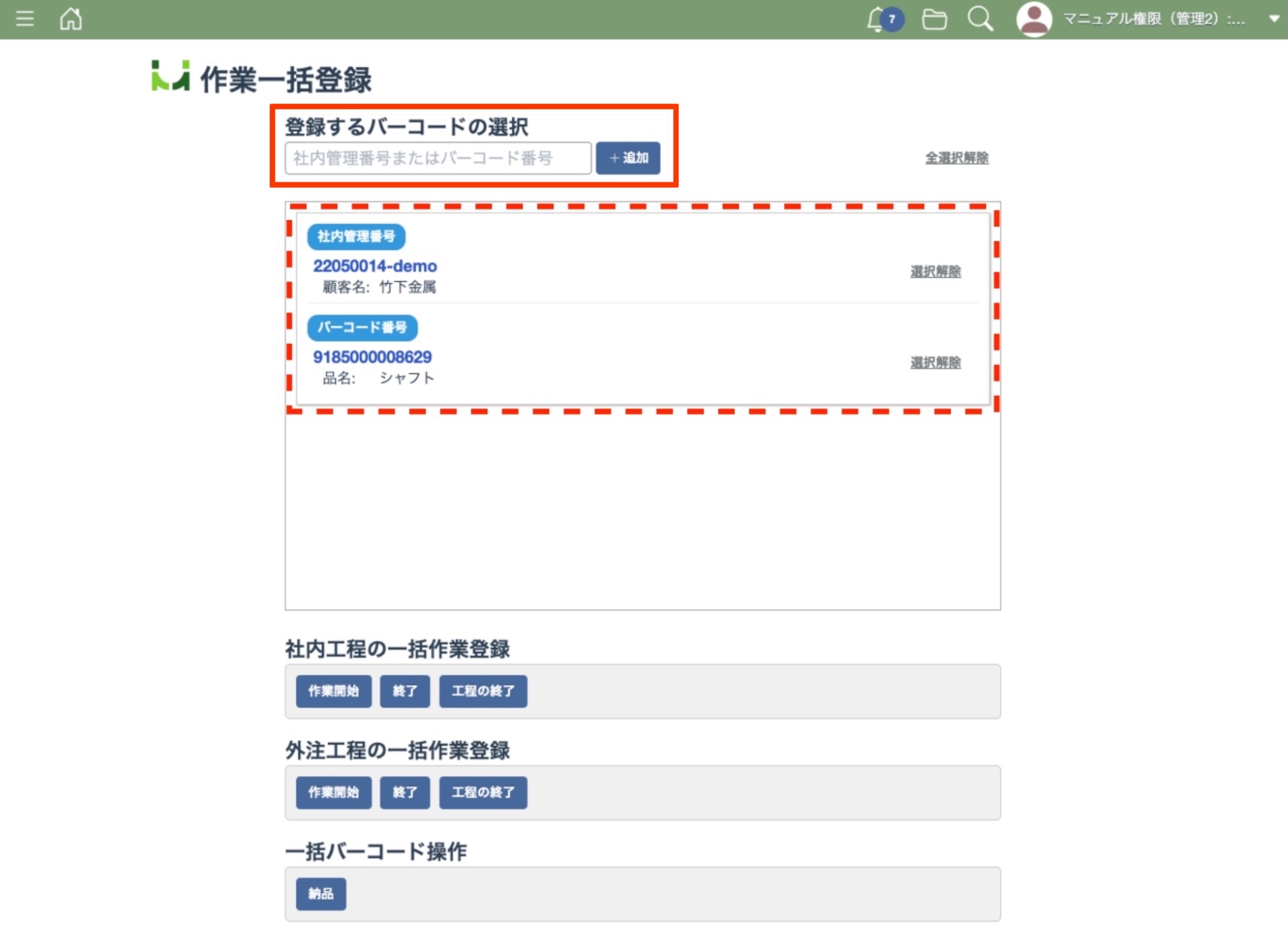Go to the home page icon
Screen dimensions: 1288x927
(x=71, y=19)
